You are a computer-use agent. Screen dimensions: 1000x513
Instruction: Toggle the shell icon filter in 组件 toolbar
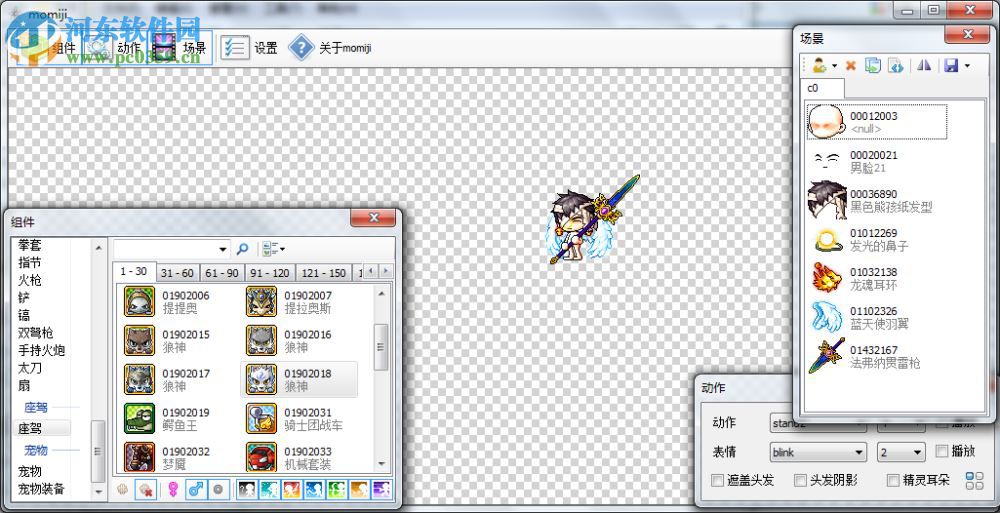pyautogui.click(x=123, y=490)
